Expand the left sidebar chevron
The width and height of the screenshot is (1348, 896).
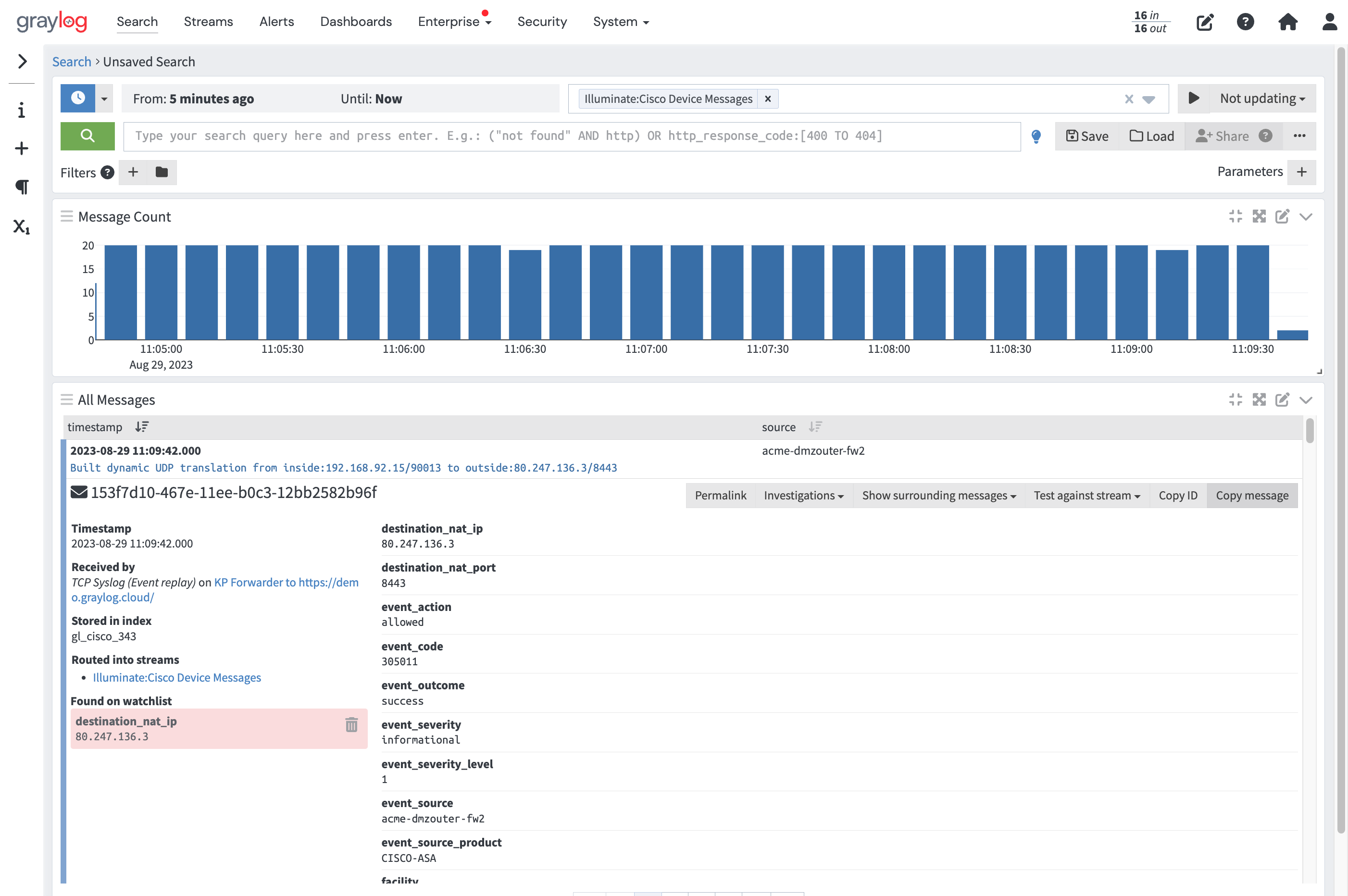click(x=22, y=61)
